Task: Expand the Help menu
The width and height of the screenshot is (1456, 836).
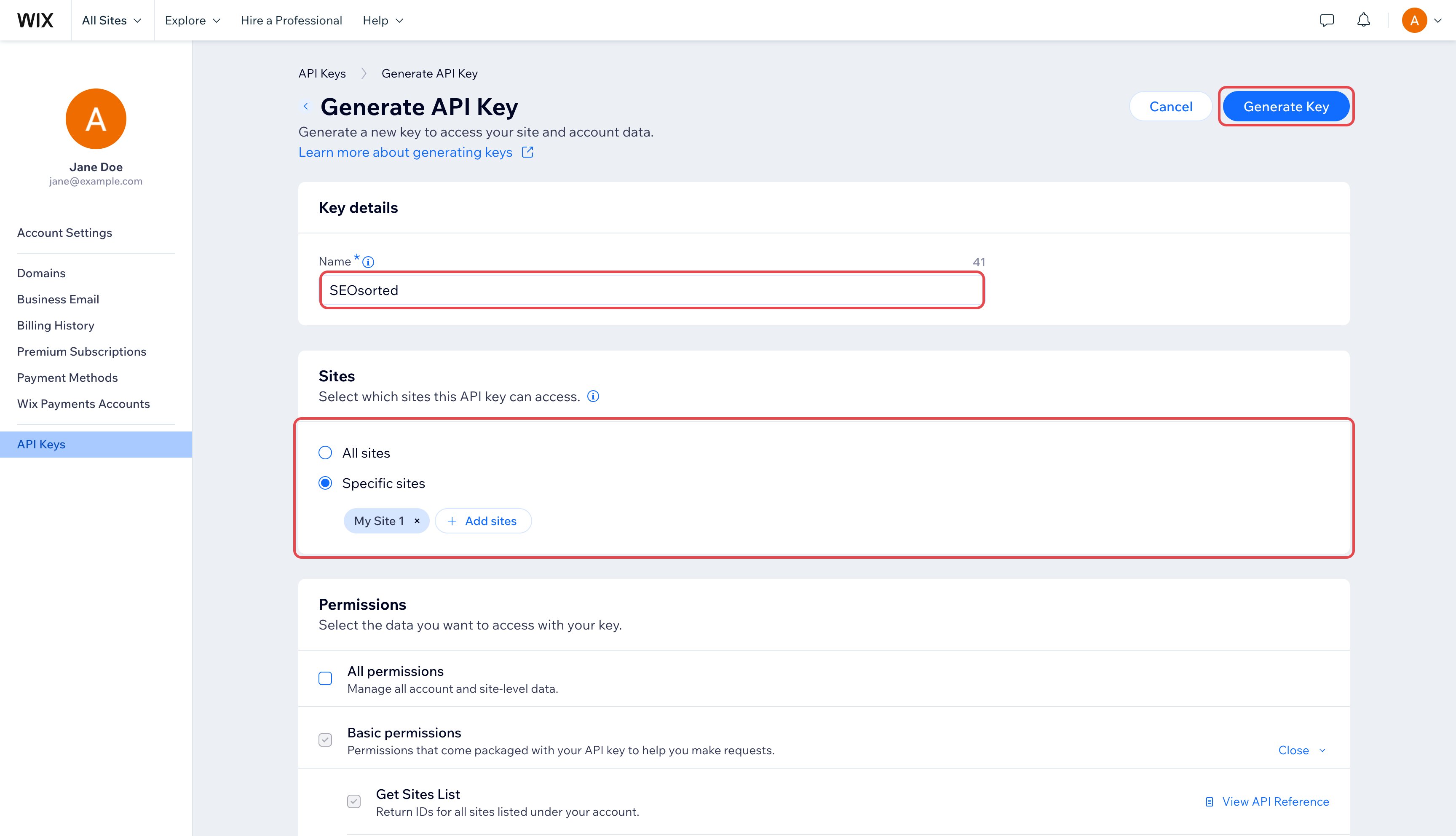Action: tap(383, 20)
